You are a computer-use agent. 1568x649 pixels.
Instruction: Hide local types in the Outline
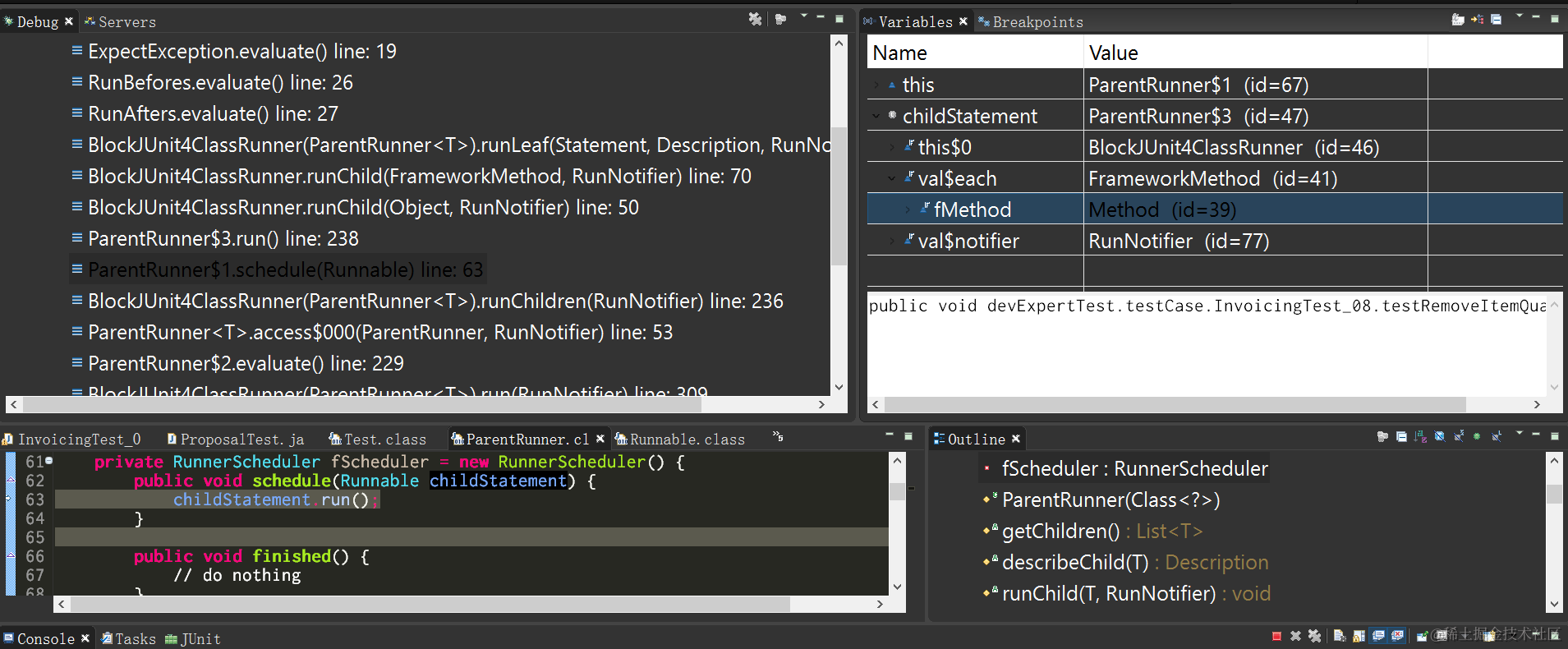1496,436
